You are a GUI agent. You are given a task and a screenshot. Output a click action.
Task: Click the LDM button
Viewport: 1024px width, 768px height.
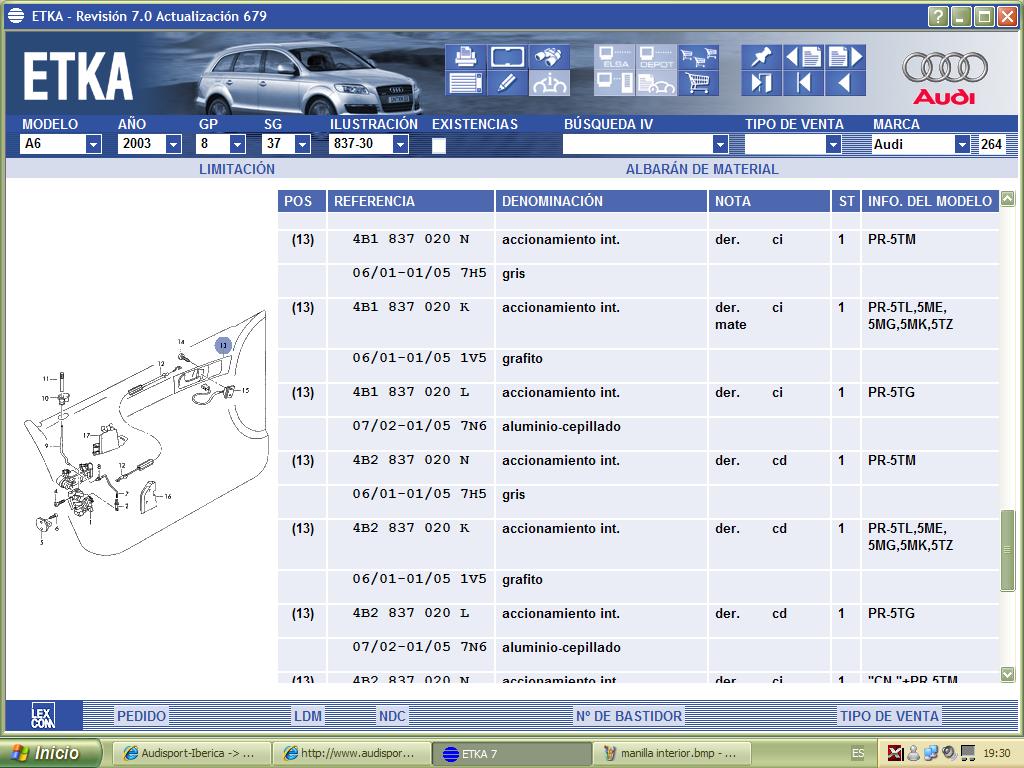(x=307, y=716)
